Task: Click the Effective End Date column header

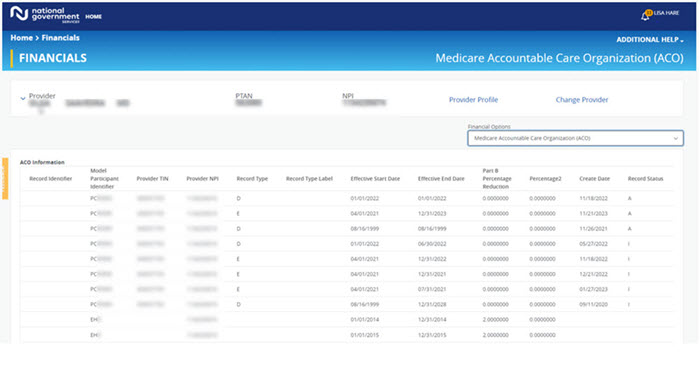Action: point(441,179)
